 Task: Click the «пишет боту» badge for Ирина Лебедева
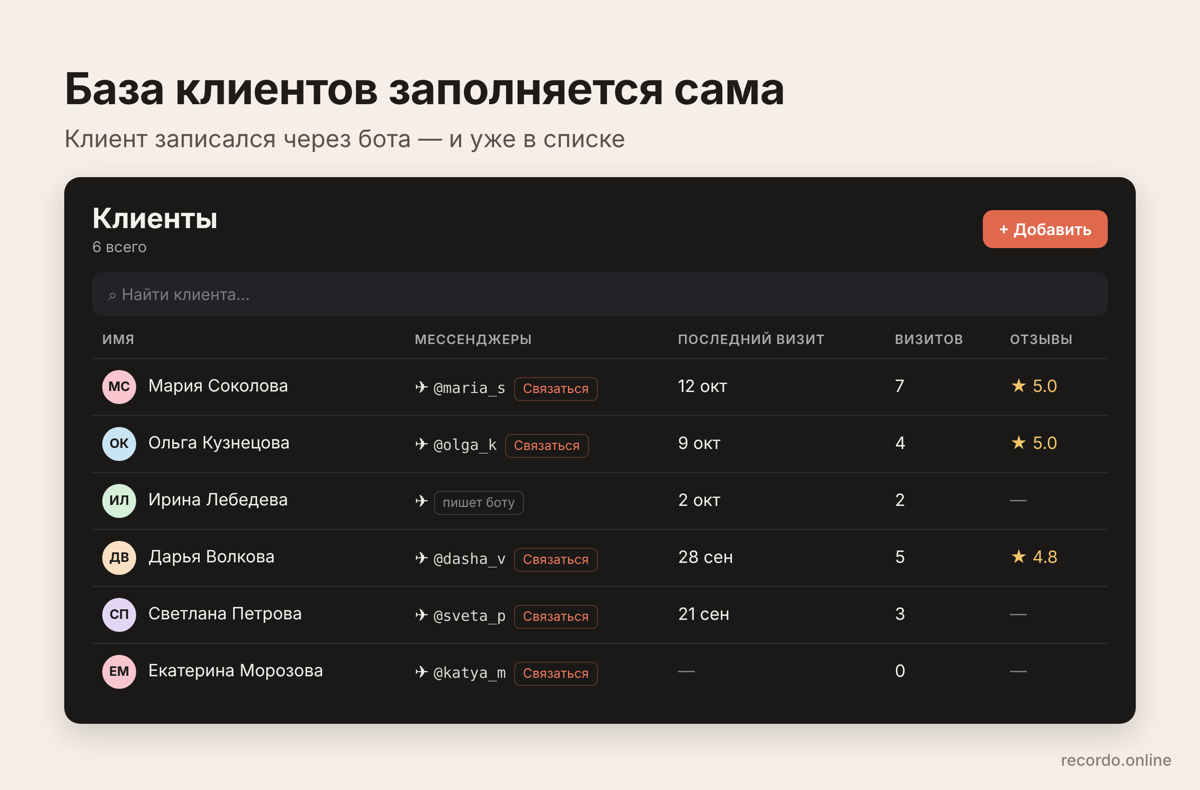click(x=479, y=502)
